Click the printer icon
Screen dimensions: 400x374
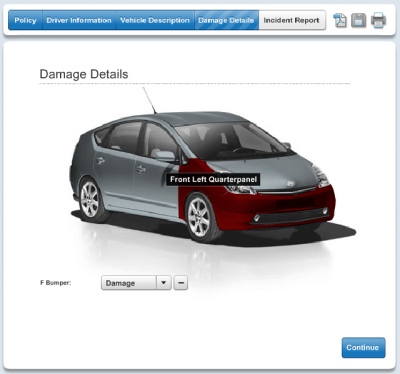[x=378, y=20]
